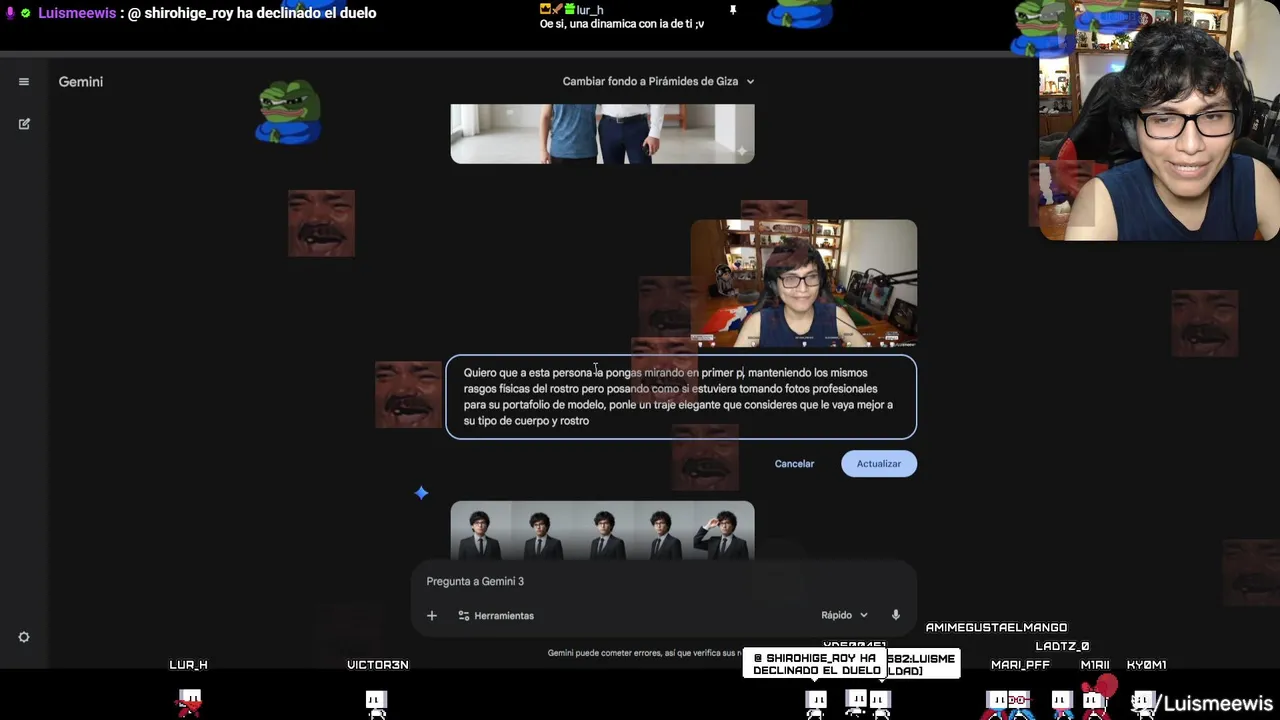Open the generated image of two people standing
1280x720 pixels.
coord(602,133)
